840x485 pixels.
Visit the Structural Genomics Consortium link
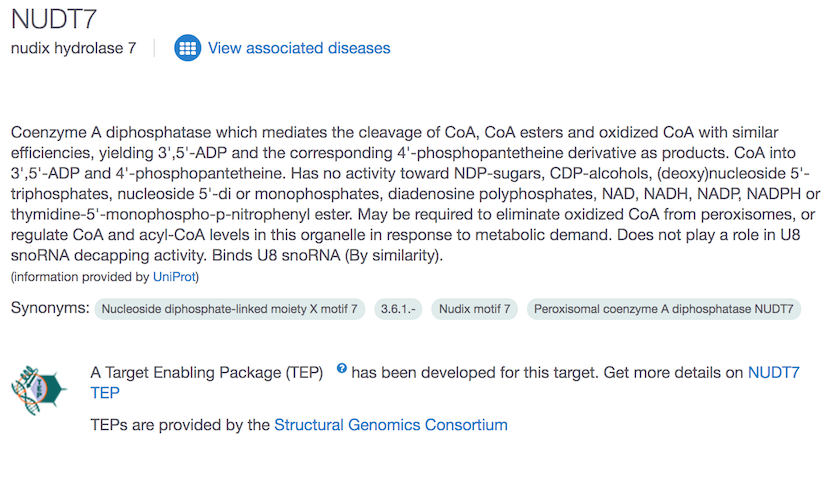coord(391,425)
